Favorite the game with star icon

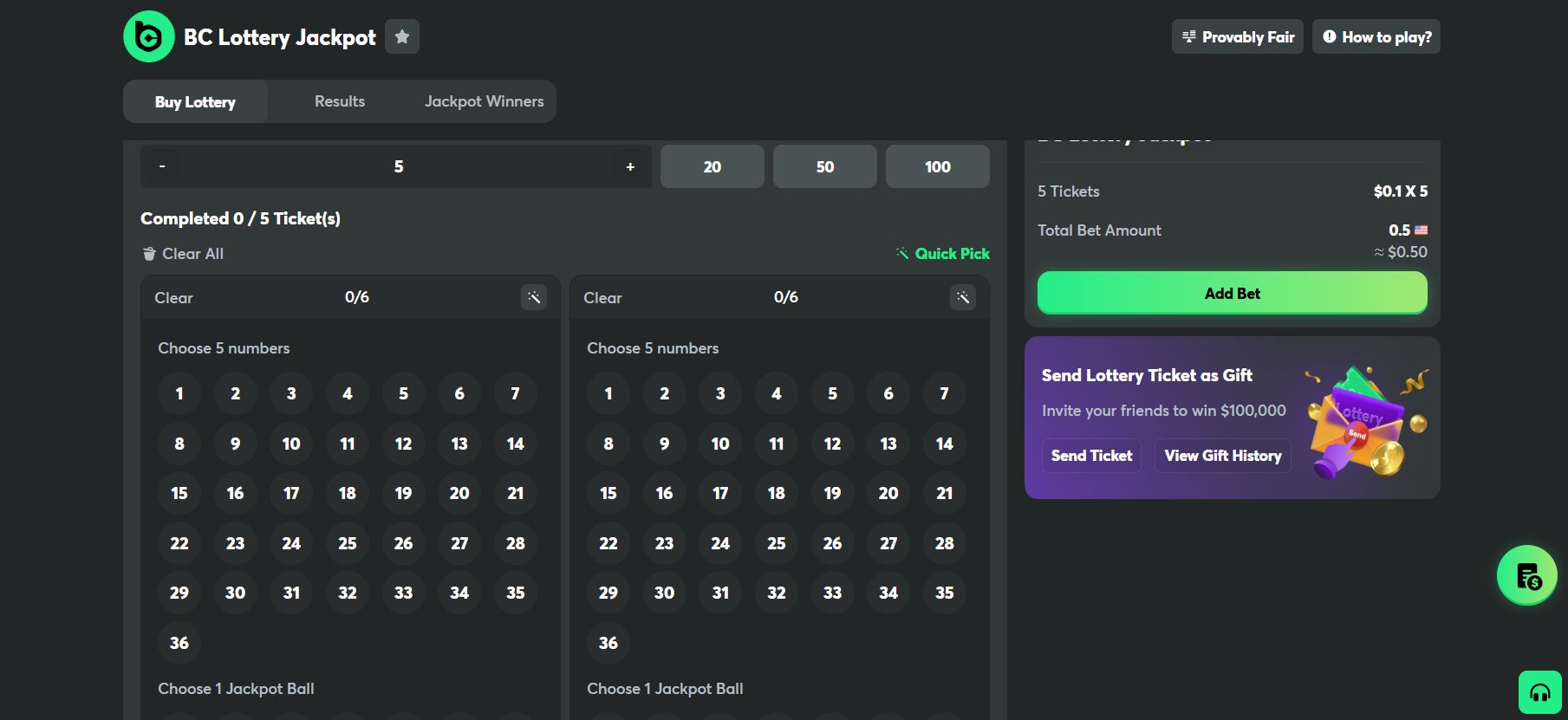401,36
